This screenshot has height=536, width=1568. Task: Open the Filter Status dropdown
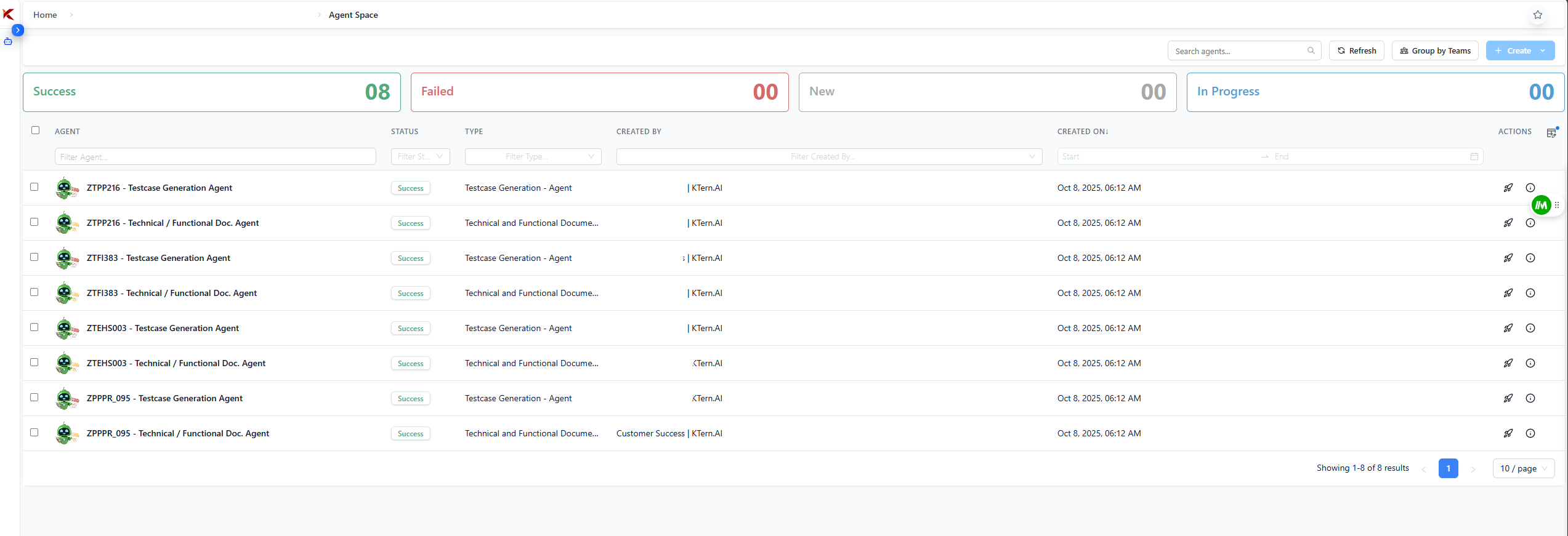click(420, 157)
